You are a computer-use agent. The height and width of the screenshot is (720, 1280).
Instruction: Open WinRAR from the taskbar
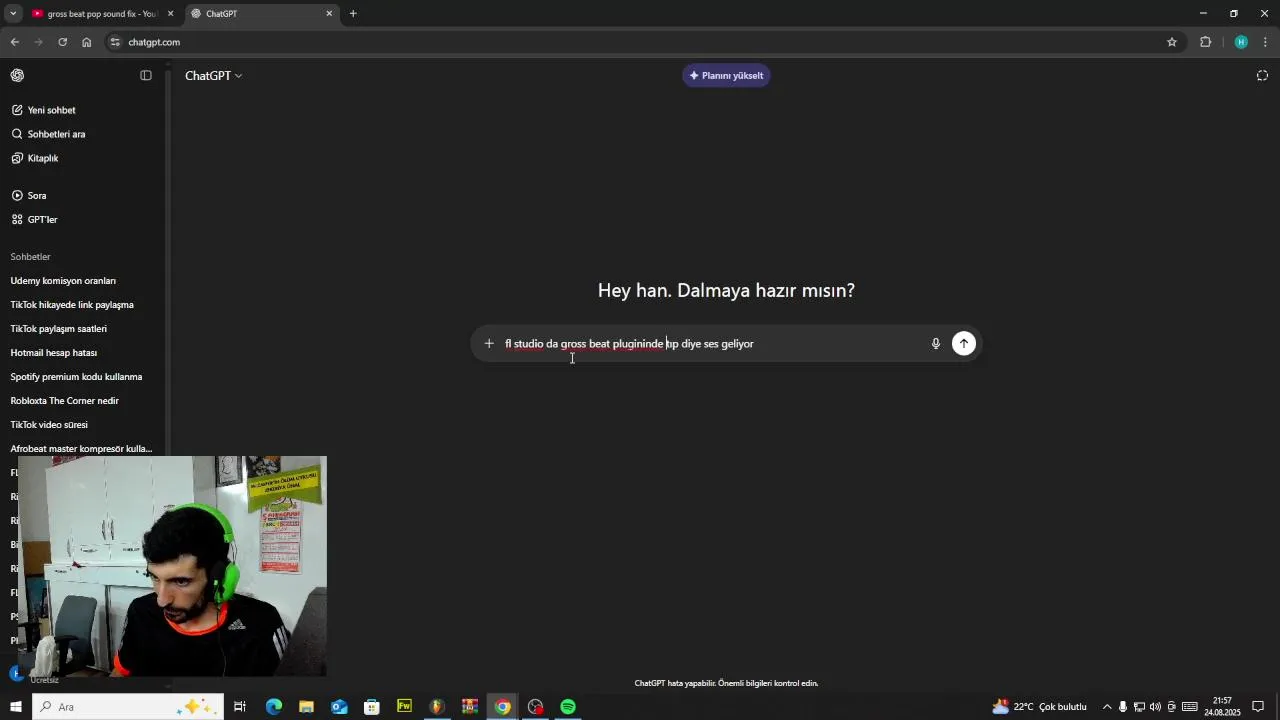click(469, 707)
